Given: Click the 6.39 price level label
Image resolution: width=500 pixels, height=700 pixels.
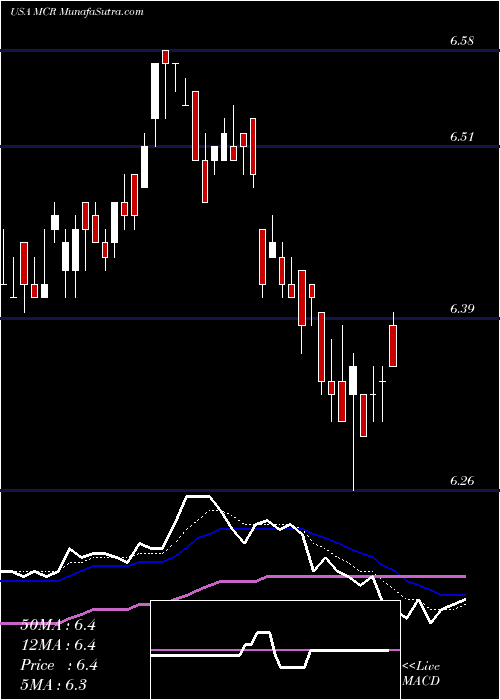Looking at the screenshot, I should 462,308.
